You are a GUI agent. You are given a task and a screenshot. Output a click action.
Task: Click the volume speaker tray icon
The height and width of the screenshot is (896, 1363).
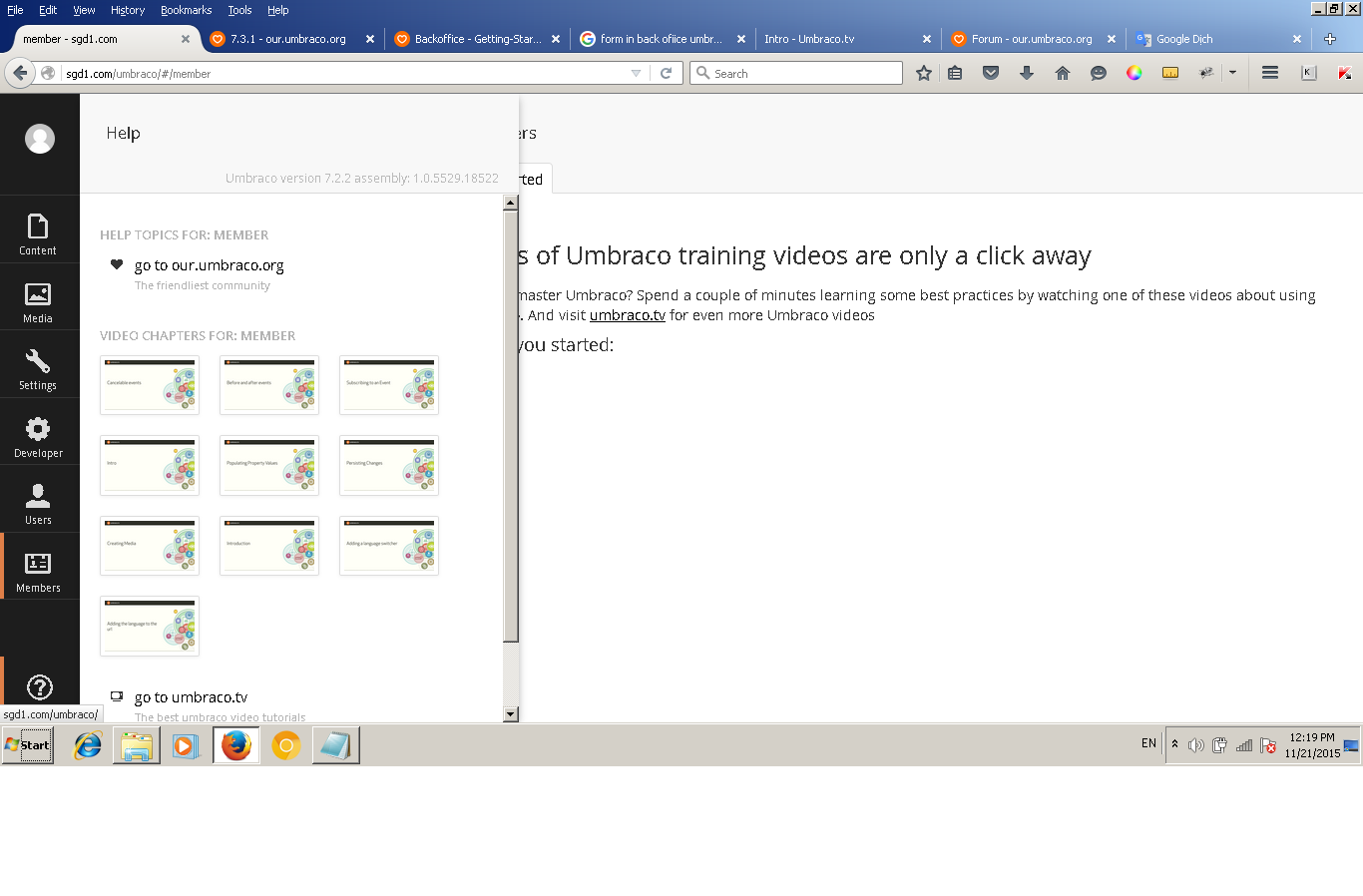(1195, 745)
